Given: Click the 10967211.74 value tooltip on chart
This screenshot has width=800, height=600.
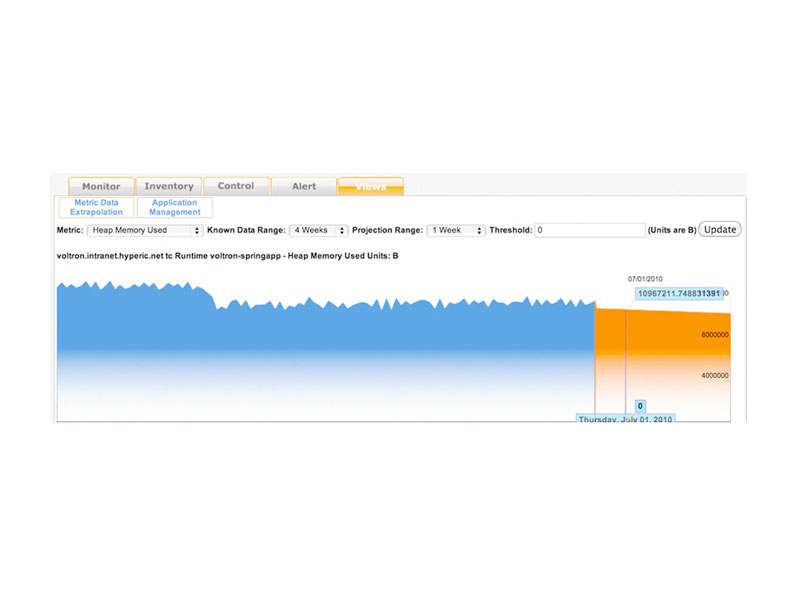Looking at the screenshot, I should 679,293.
